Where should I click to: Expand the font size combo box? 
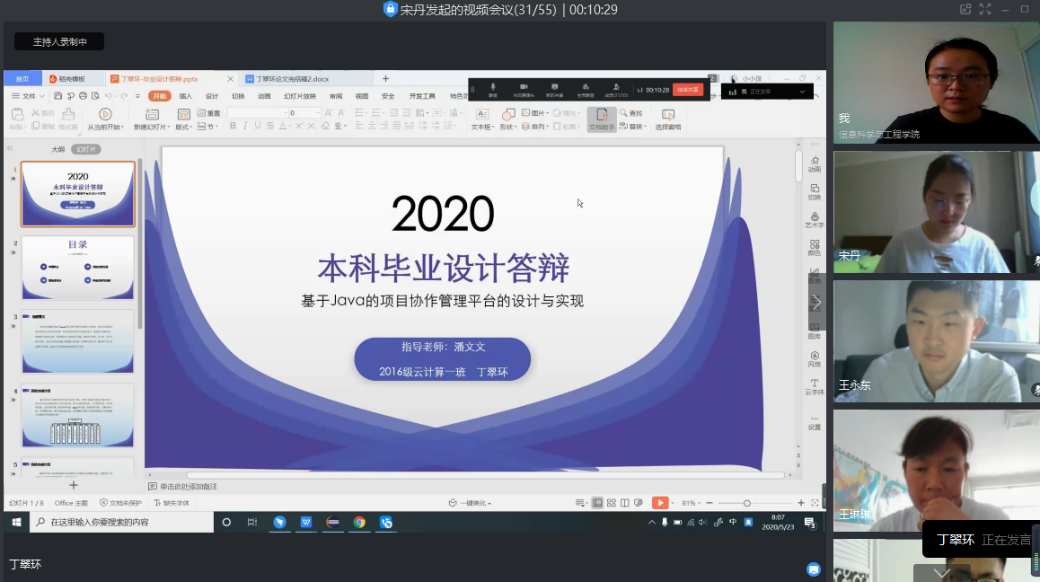(x=317, y=113)
